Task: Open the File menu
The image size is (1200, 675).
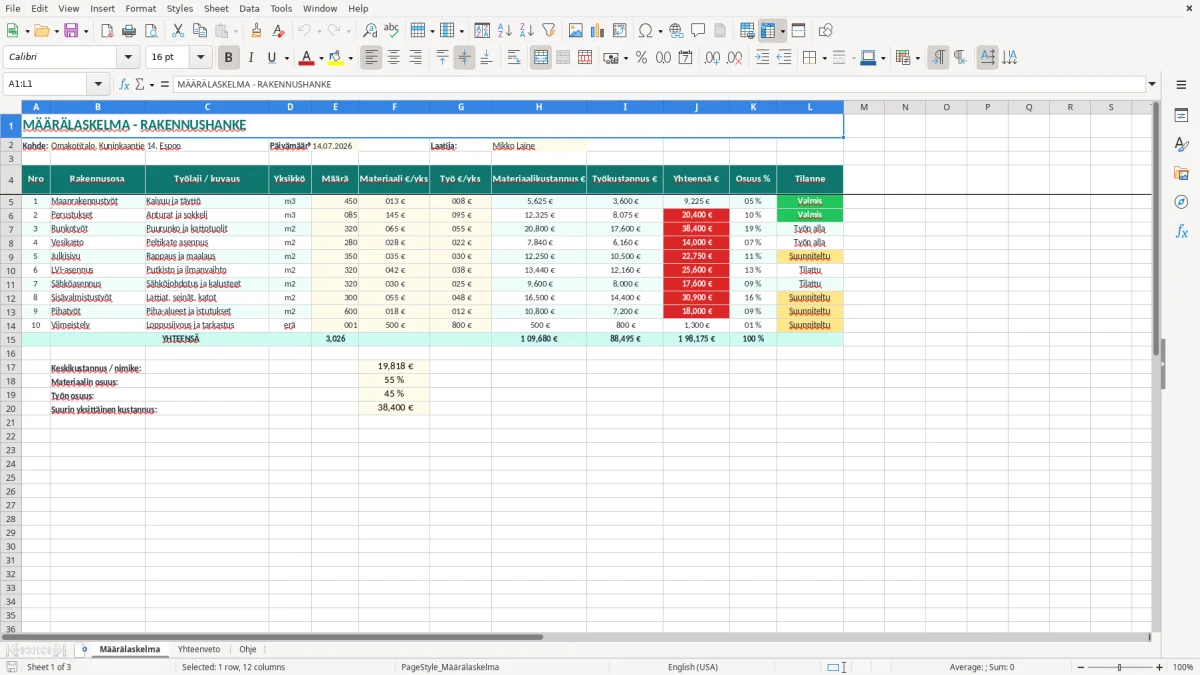Action: pyautogui.click(x=13, y=8)
